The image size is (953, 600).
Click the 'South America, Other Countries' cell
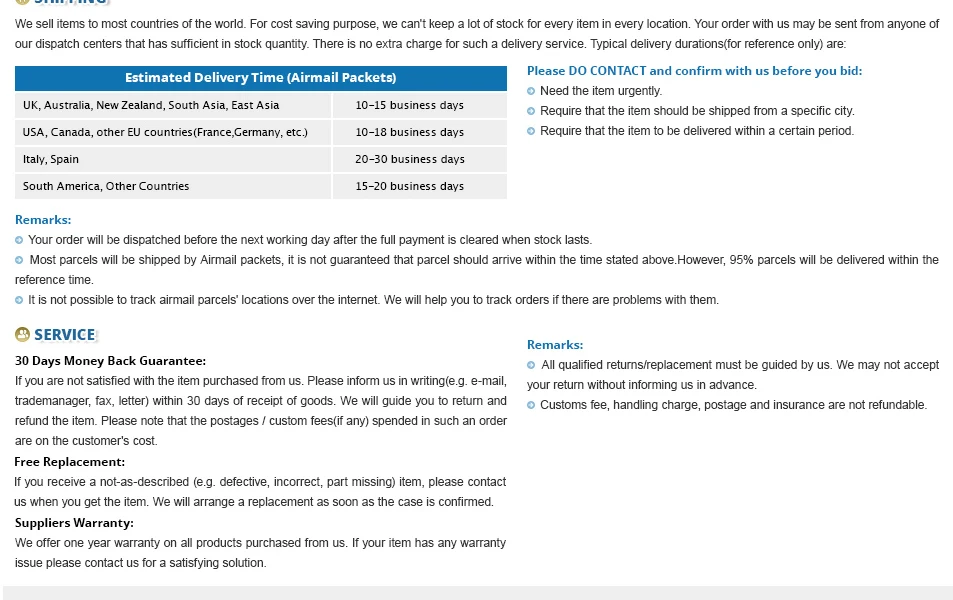[173, 186]
